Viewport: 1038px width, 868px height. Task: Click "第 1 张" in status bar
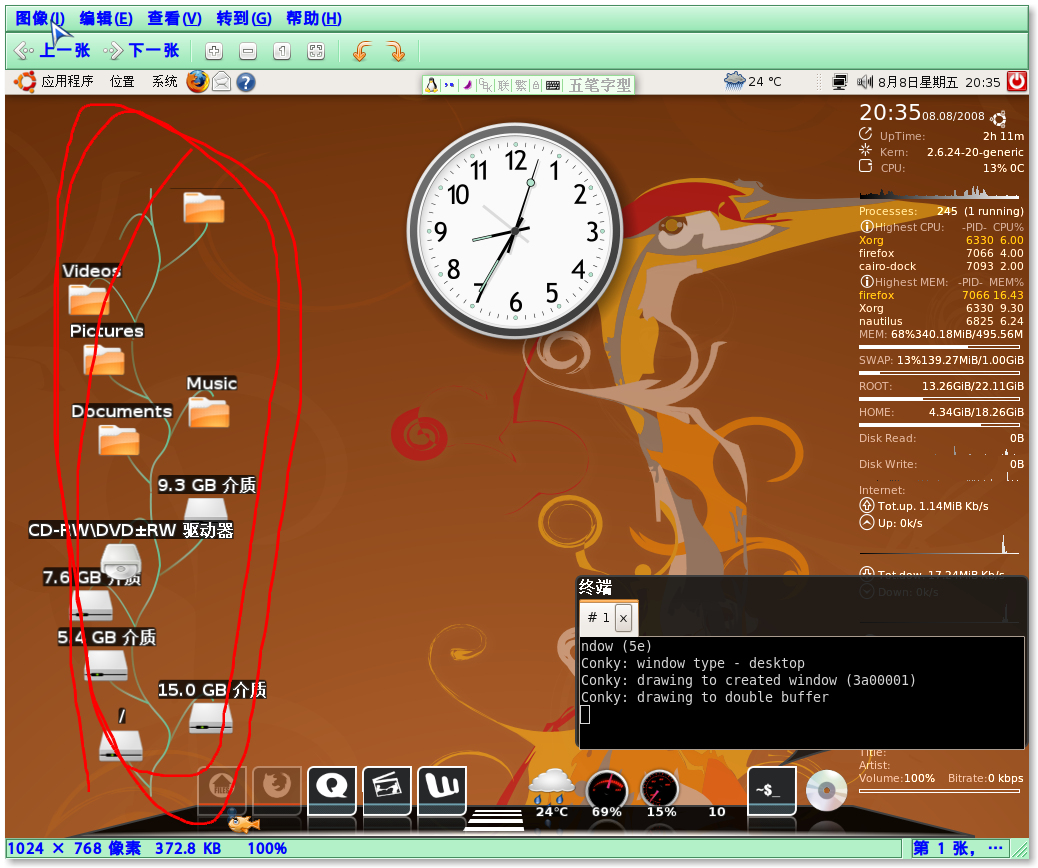943,849
